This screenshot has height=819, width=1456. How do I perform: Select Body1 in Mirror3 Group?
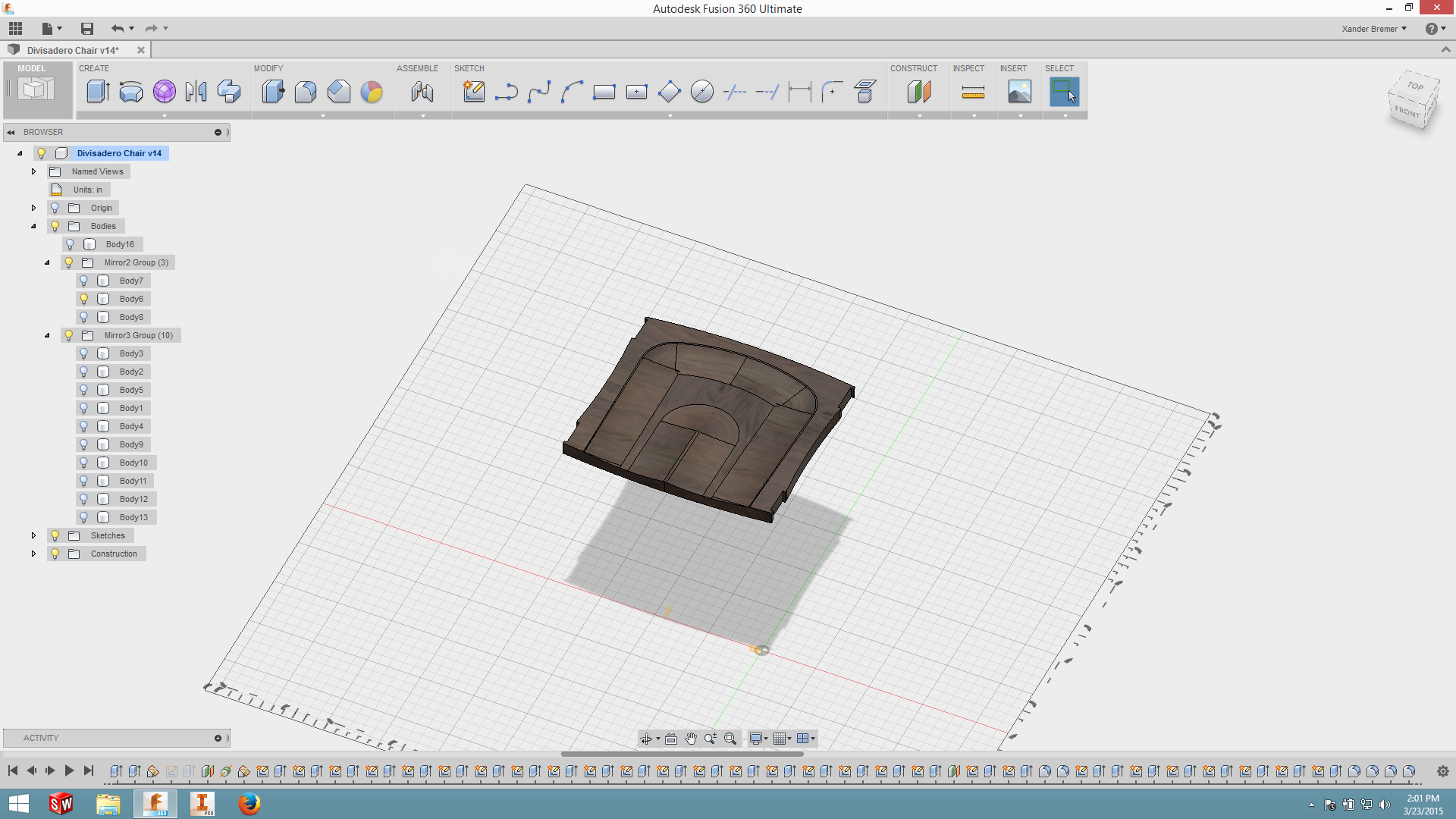coord(131,407)
